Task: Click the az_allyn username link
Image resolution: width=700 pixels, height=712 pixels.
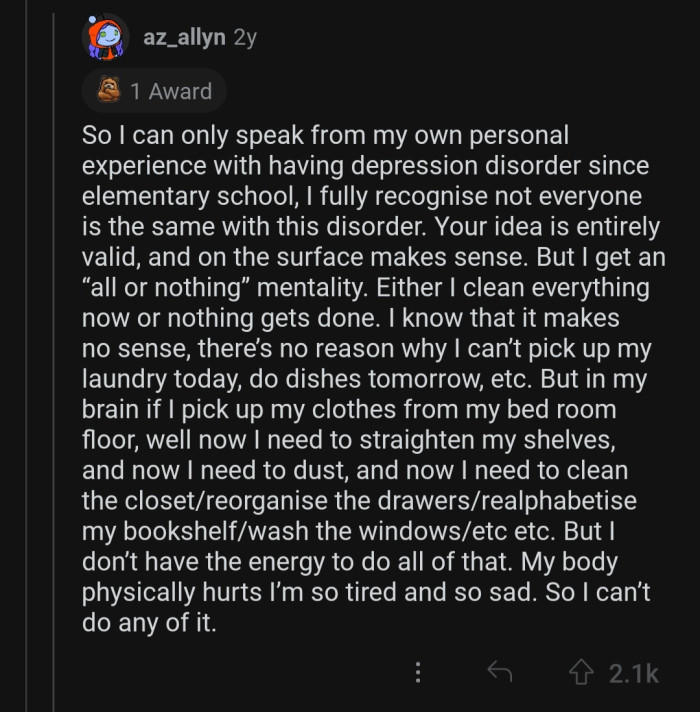Action: pyautogui.click(x=185, y=38)
